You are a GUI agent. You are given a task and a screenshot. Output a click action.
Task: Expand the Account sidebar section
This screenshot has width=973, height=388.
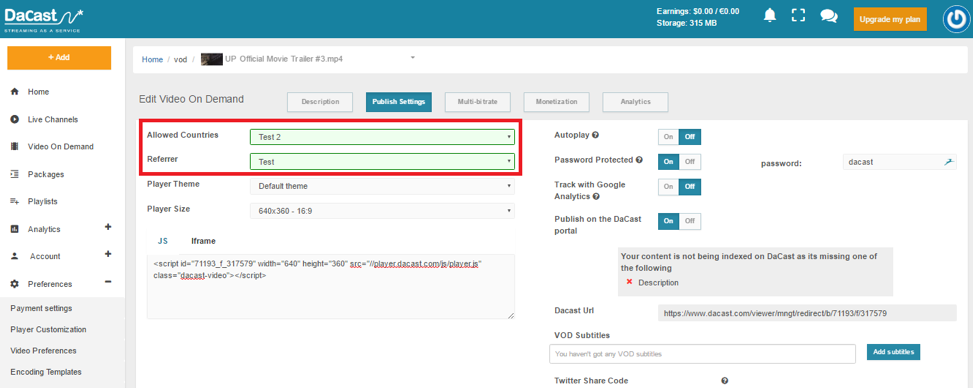(x=108, y=254)
